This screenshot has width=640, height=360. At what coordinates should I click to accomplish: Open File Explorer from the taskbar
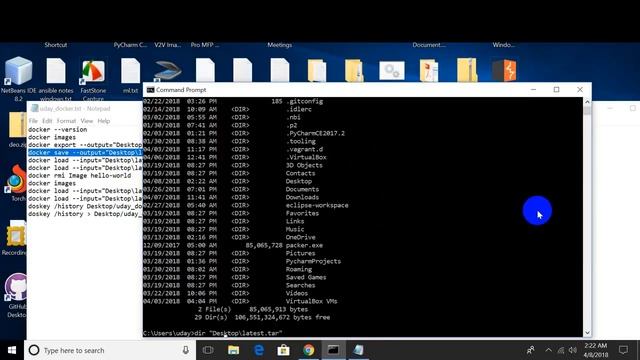click(233, 350)
